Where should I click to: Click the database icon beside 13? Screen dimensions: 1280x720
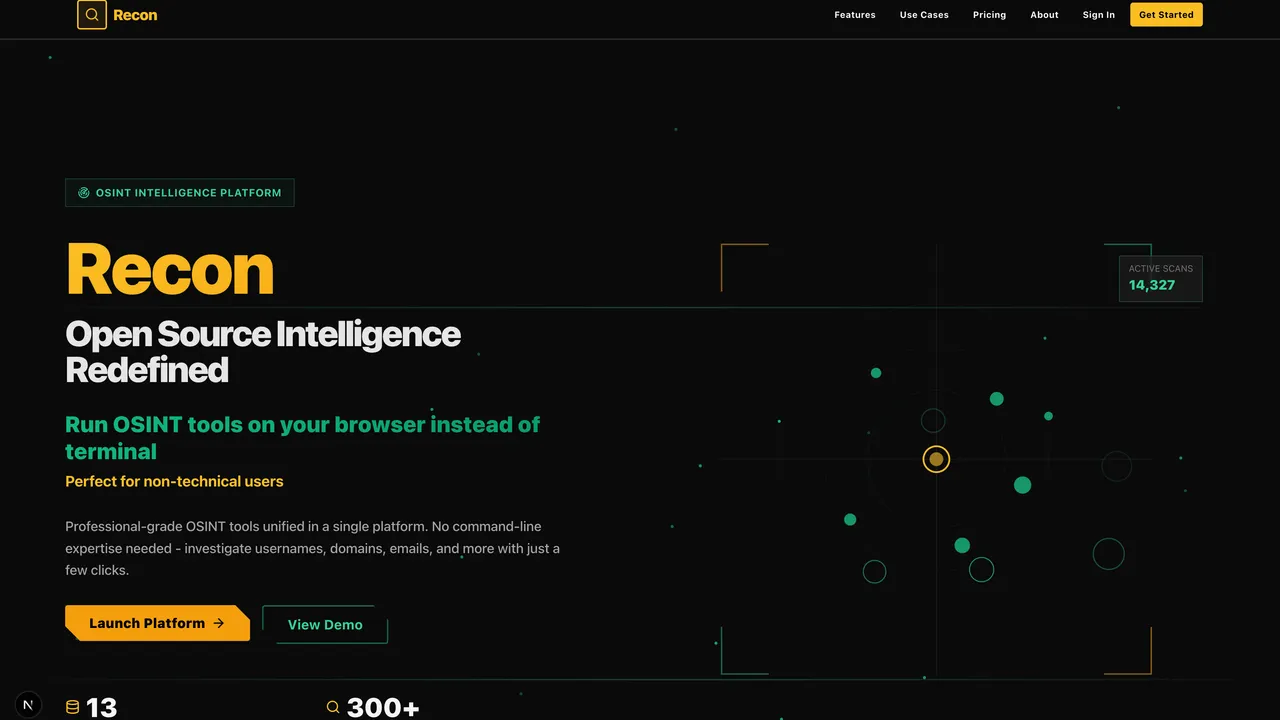[x=72, y=707]
